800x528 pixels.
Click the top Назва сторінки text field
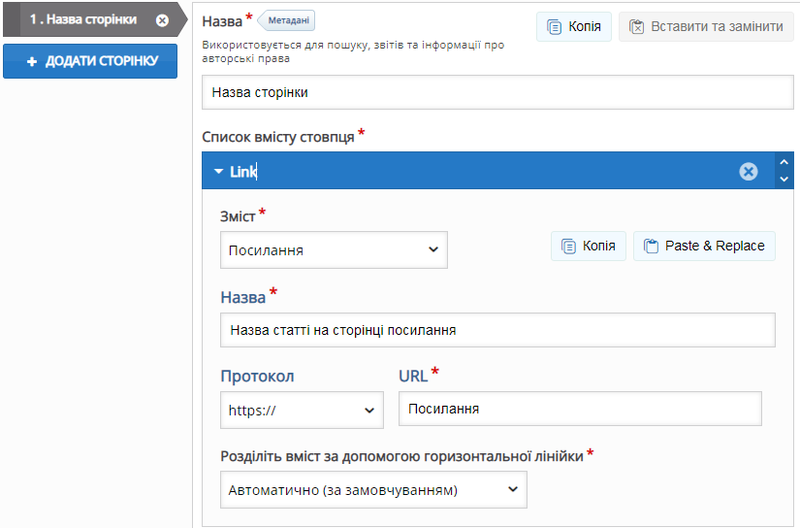497,93
